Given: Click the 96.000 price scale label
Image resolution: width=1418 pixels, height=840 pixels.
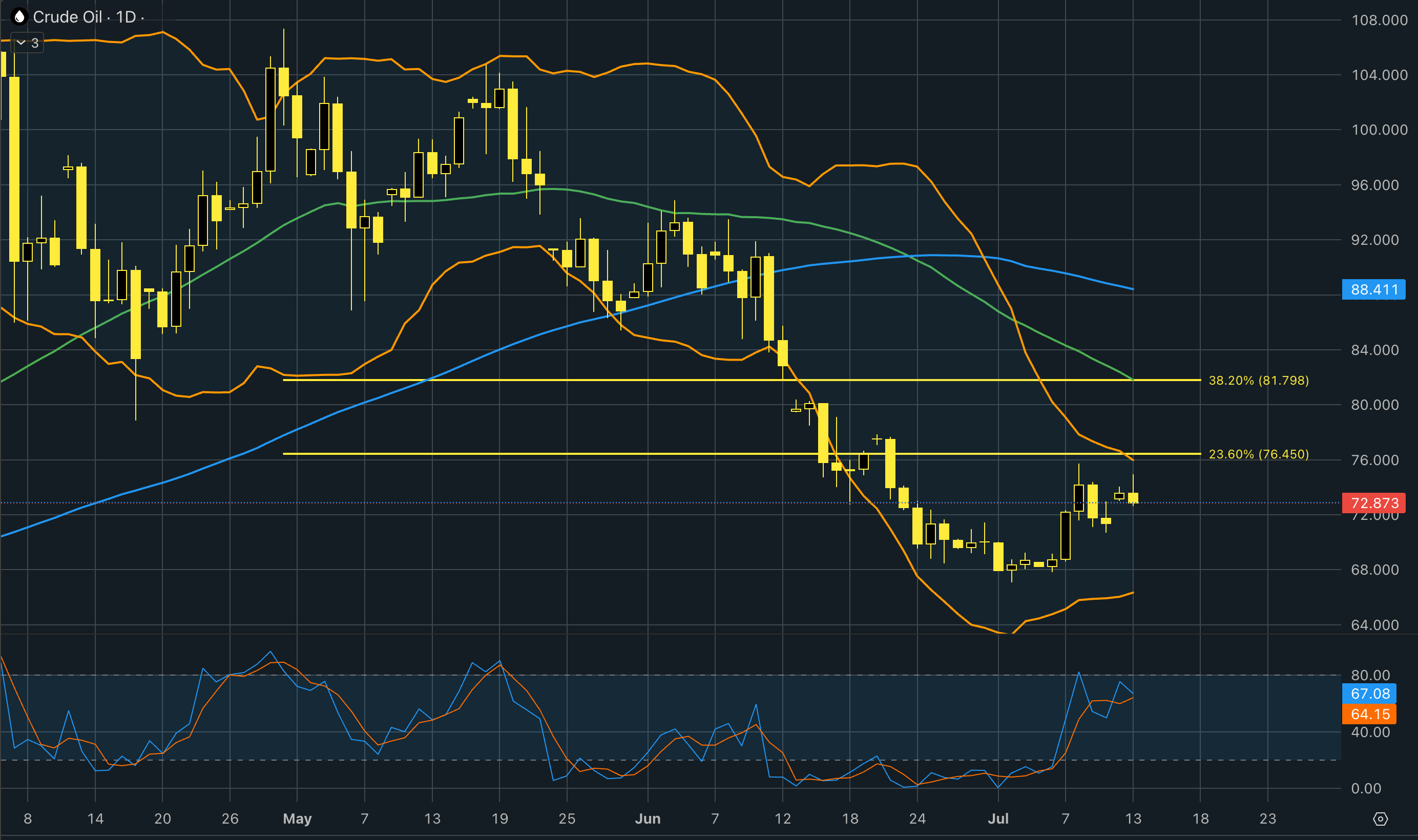Looking at the screenshot, I should pos(1374,185).
